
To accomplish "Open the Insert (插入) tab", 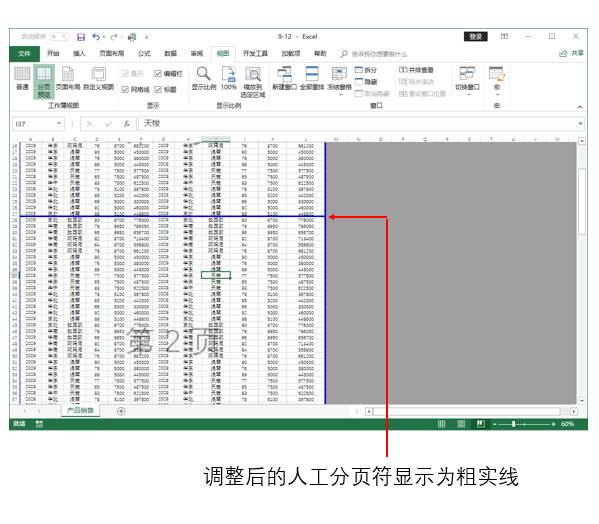I will (79, 53).
